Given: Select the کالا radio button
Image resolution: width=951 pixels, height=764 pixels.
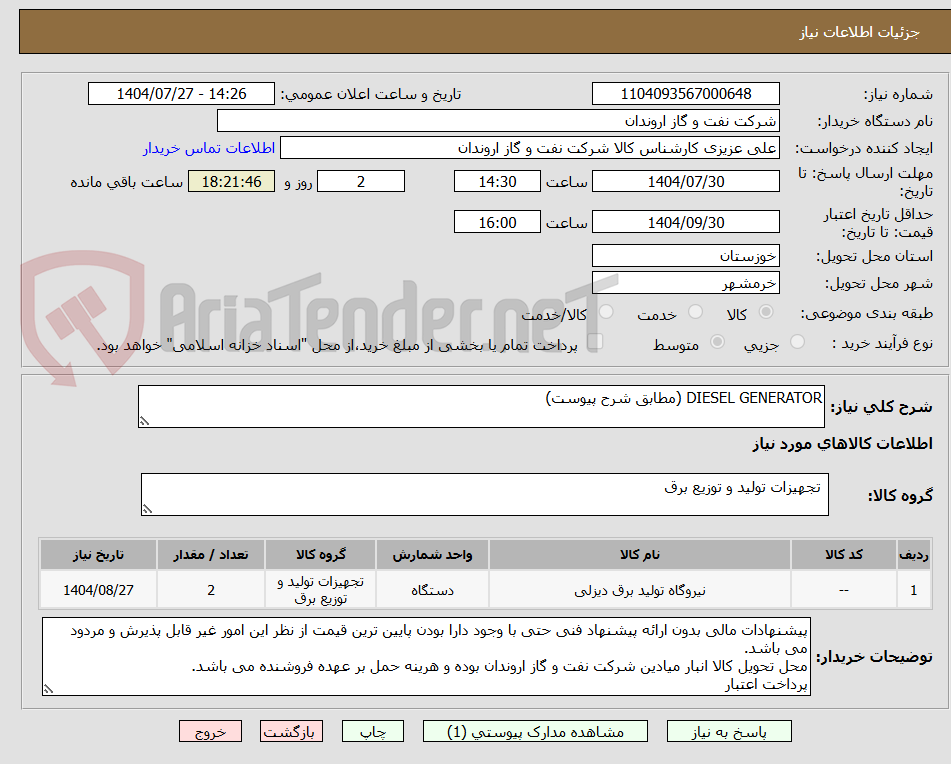Looking at the screenshot, I should (766, 312).
